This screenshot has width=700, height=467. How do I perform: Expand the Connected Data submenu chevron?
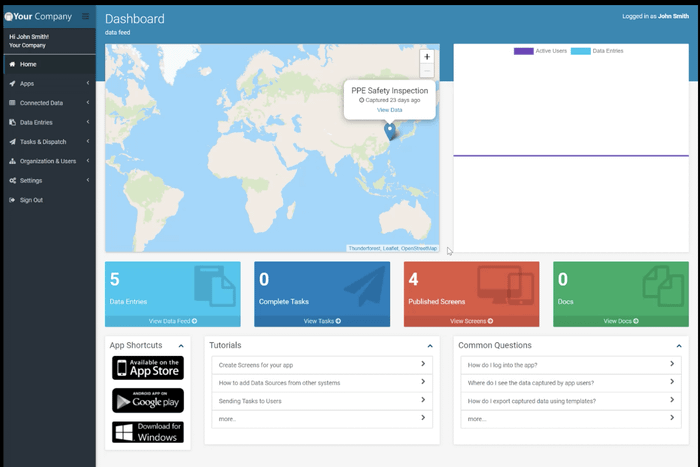[x=88, y=102]
